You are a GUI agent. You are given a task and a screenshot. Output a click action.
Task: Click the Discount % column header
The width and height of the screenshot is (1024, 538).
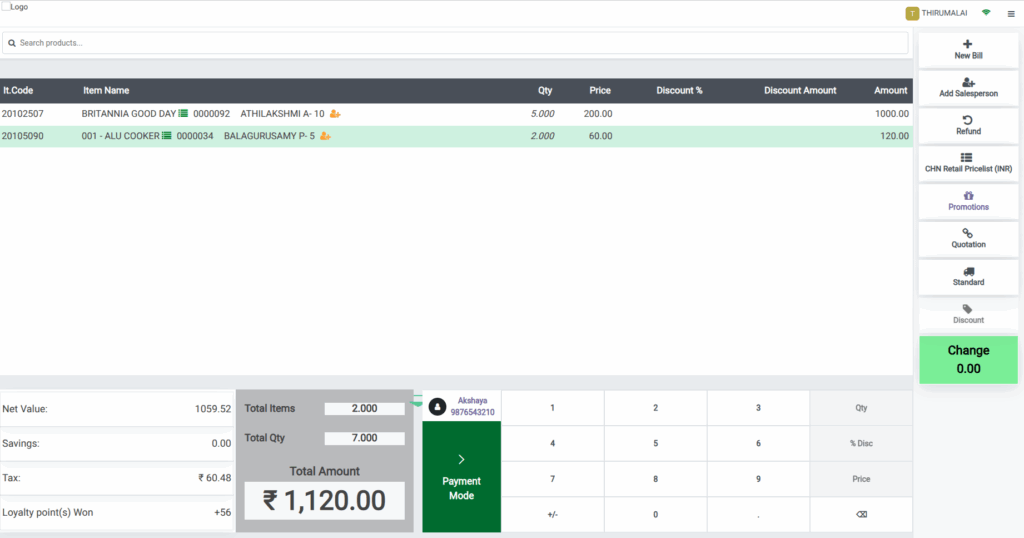point(679,91)
